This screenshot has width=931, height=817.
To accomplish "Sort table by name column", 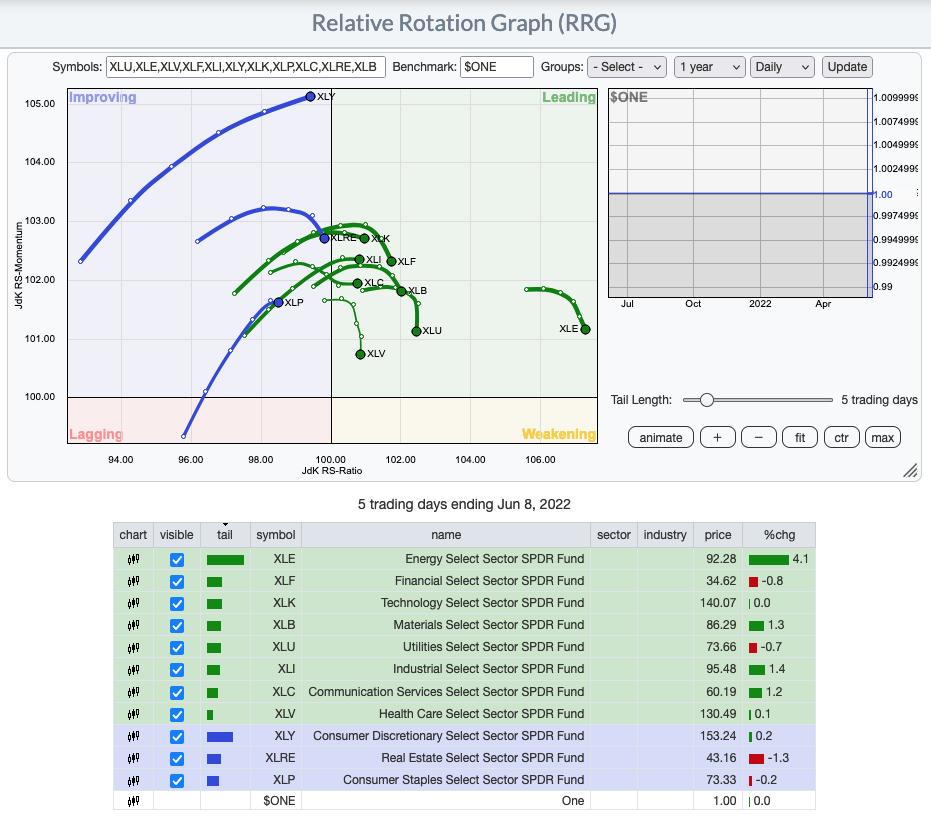I will (446, 534).
